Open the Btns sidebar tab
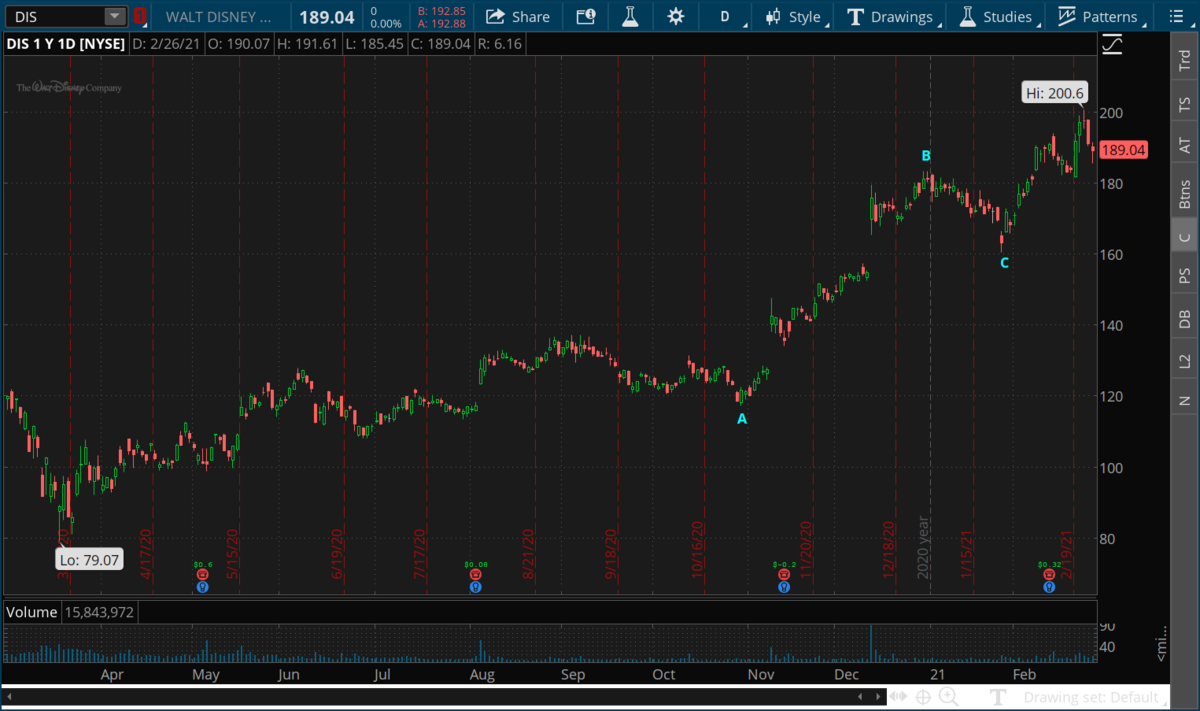 (x=1185, y=192)
